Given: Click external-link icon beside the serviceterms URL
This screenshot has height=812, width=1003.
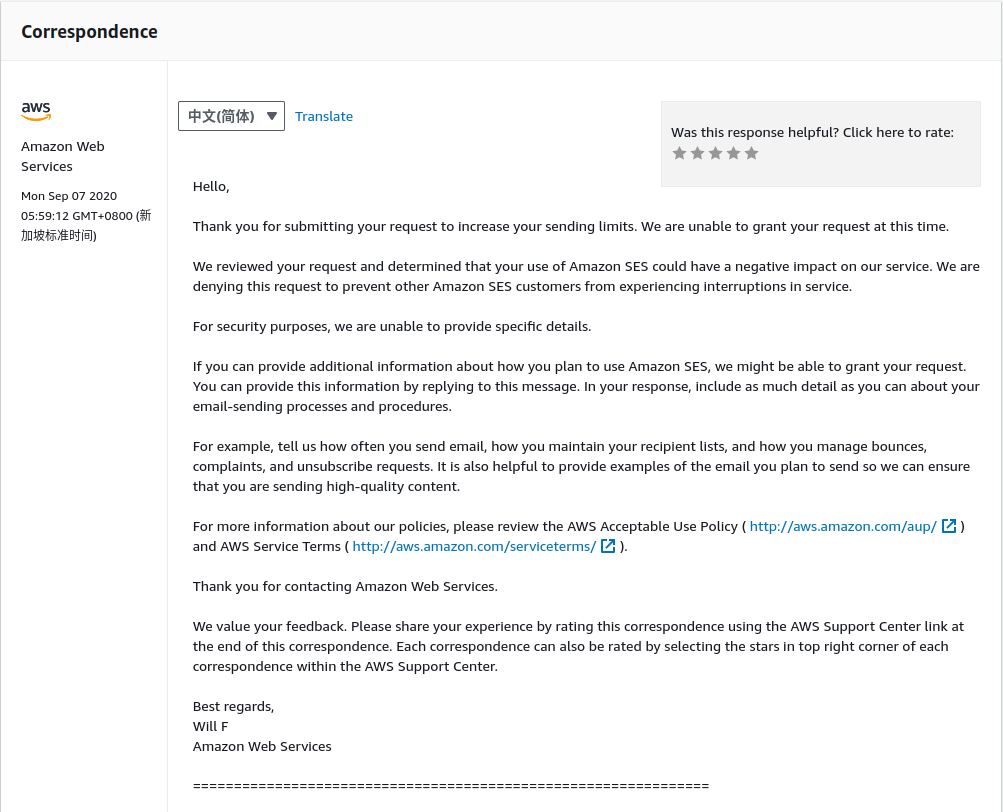Looking at the screenshot, I should coord(608,546).
